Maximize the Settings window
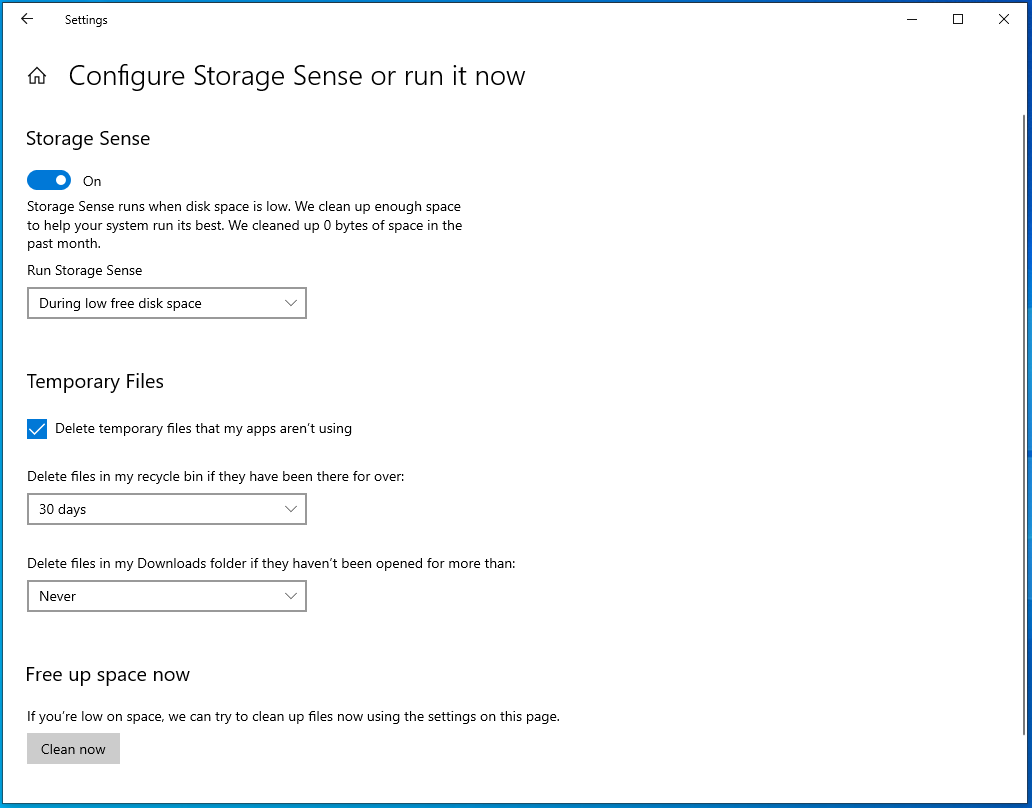This screenshot has height=808, width=1032. [958, 20]
